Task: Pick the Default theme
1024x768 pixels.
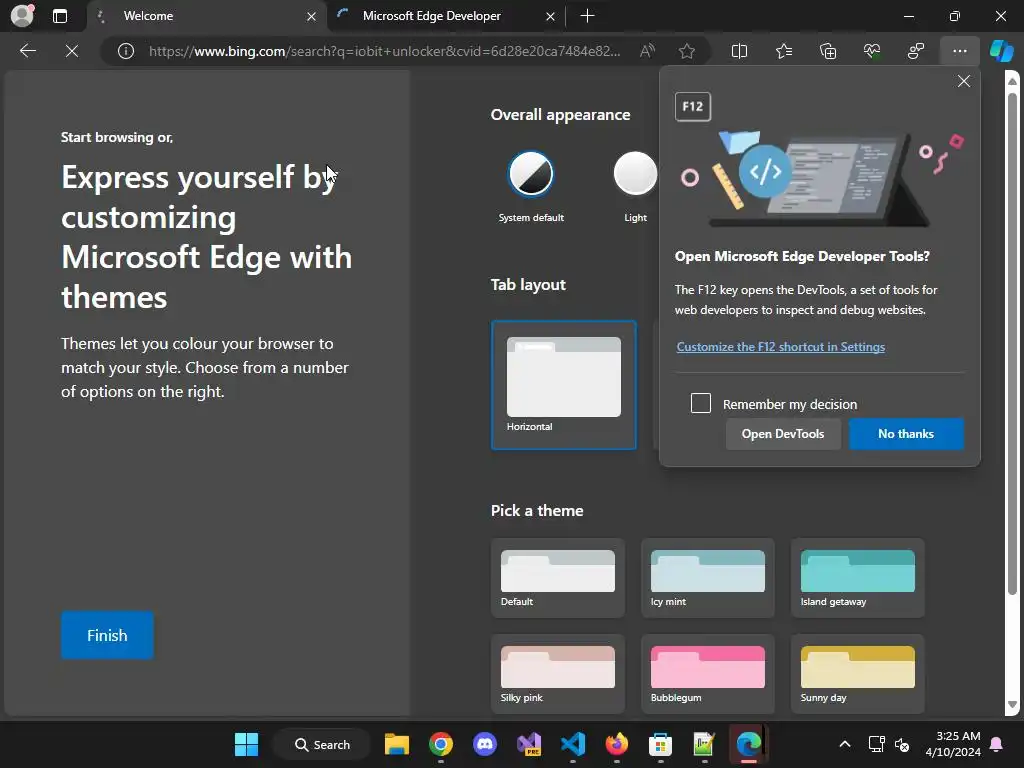Action: [x=558, y=578]
